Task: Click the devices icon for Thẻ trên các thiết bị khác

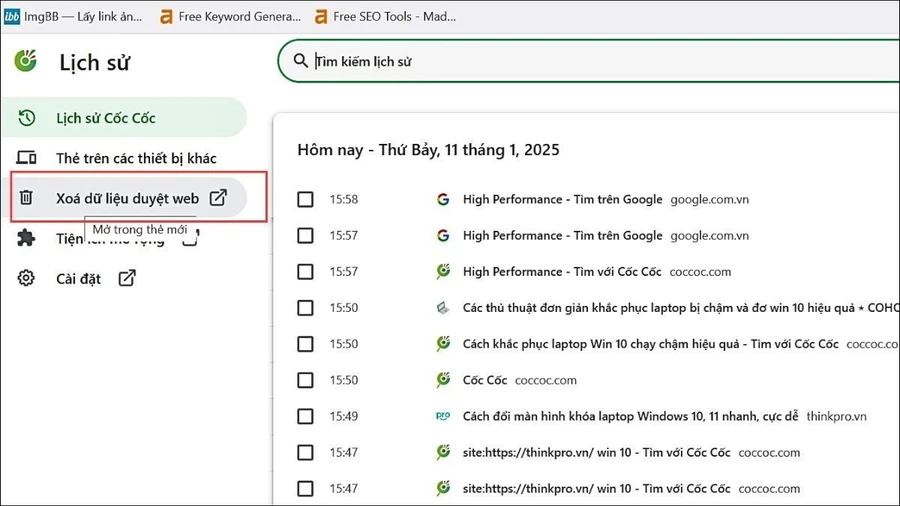Action: 26,158
